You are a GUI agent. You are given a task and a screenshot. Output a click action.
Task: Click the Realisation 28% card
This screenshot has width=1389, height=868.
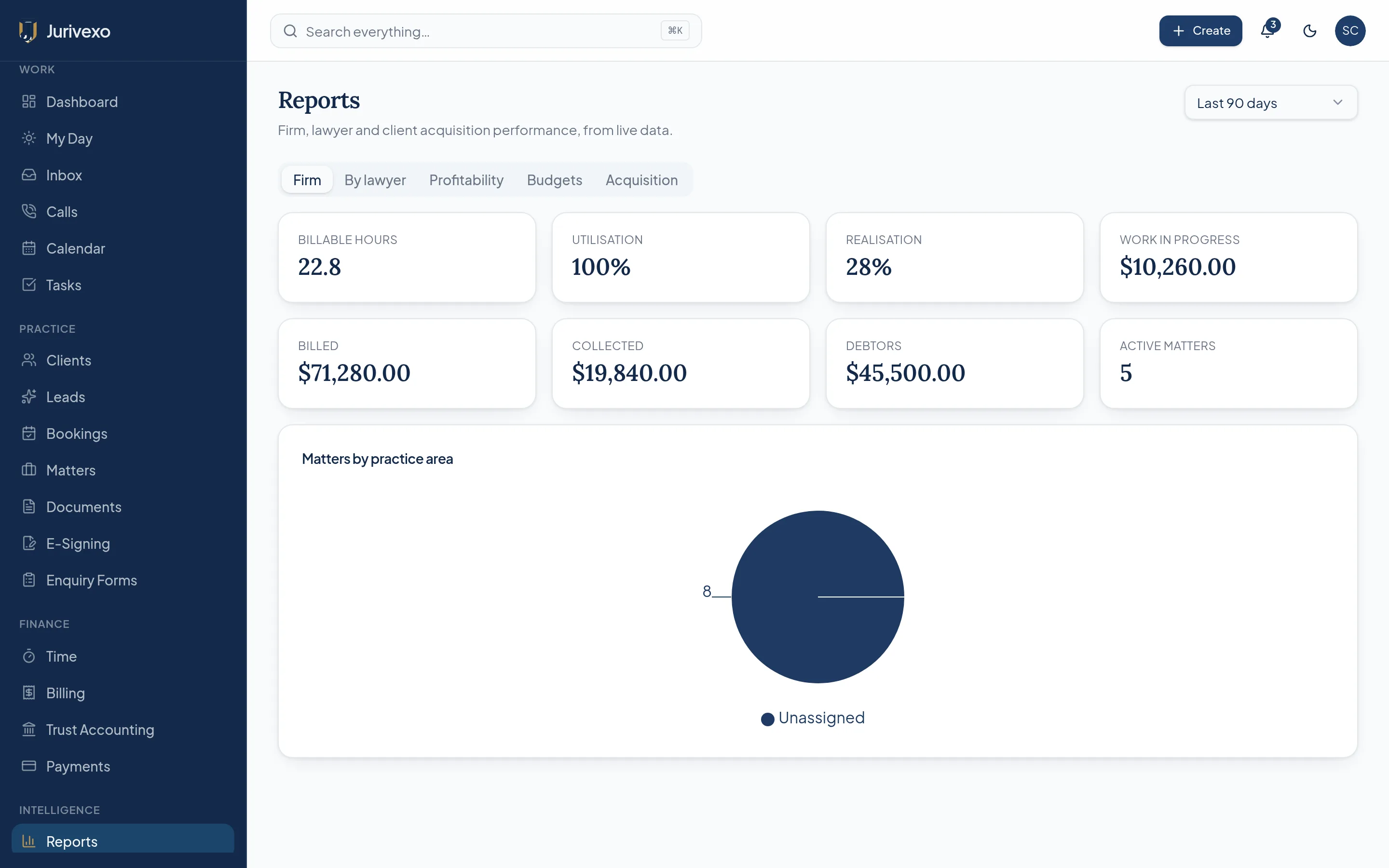954,258
